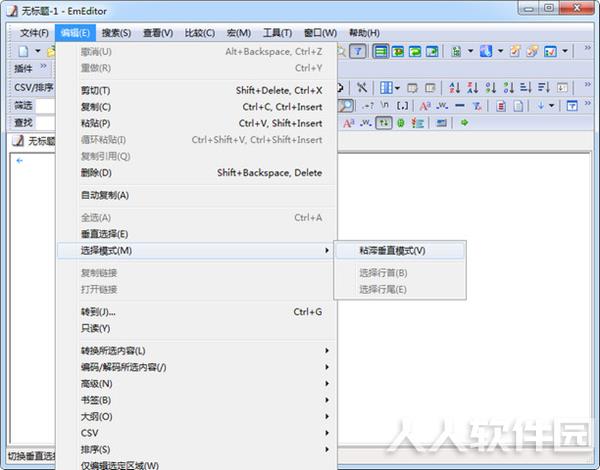Image resolution: width=600 pixels, height=470 pixels.
Task: Expand 书签(B) submenu
Action: pyautogui.click(x=196, y=400)
